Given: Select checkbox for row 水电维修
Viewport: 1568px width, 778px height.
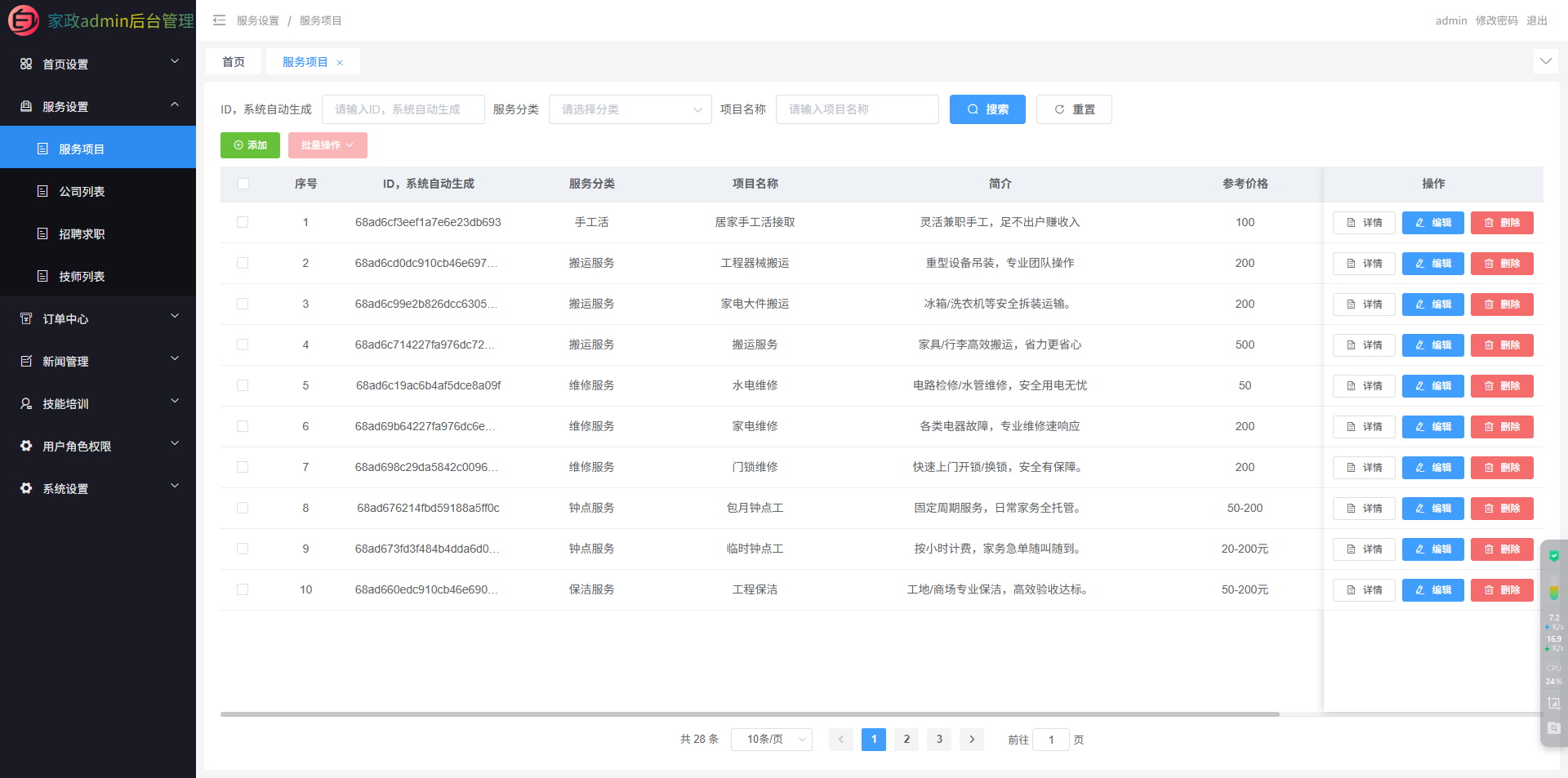Looking at the screenshot, I should pyautogui.click(x=243, y=385).
